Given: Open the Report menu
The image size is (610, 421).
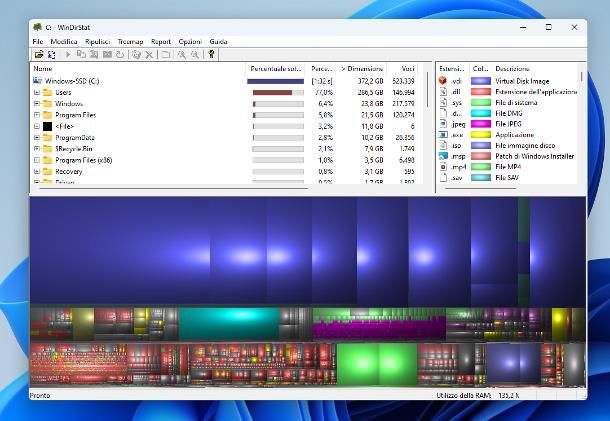Looking at the screenshot, I should click(x=161, y=41).
